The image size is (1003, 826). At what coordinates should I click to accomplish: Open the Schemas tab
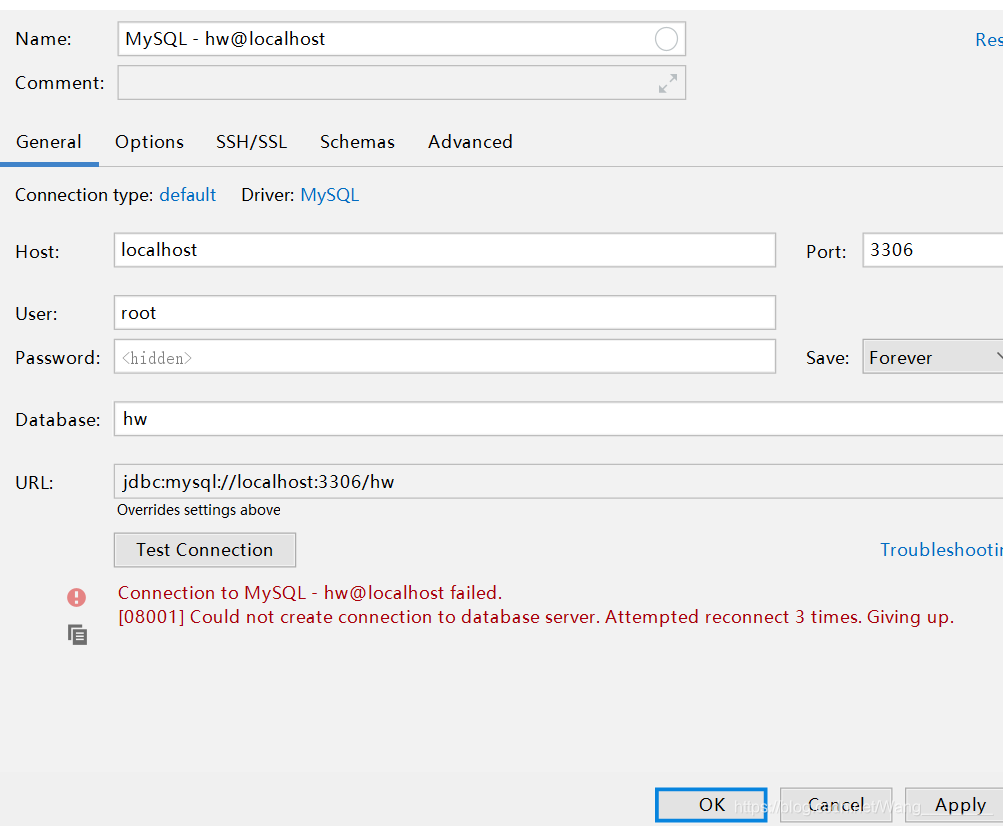tap(357, 141)
